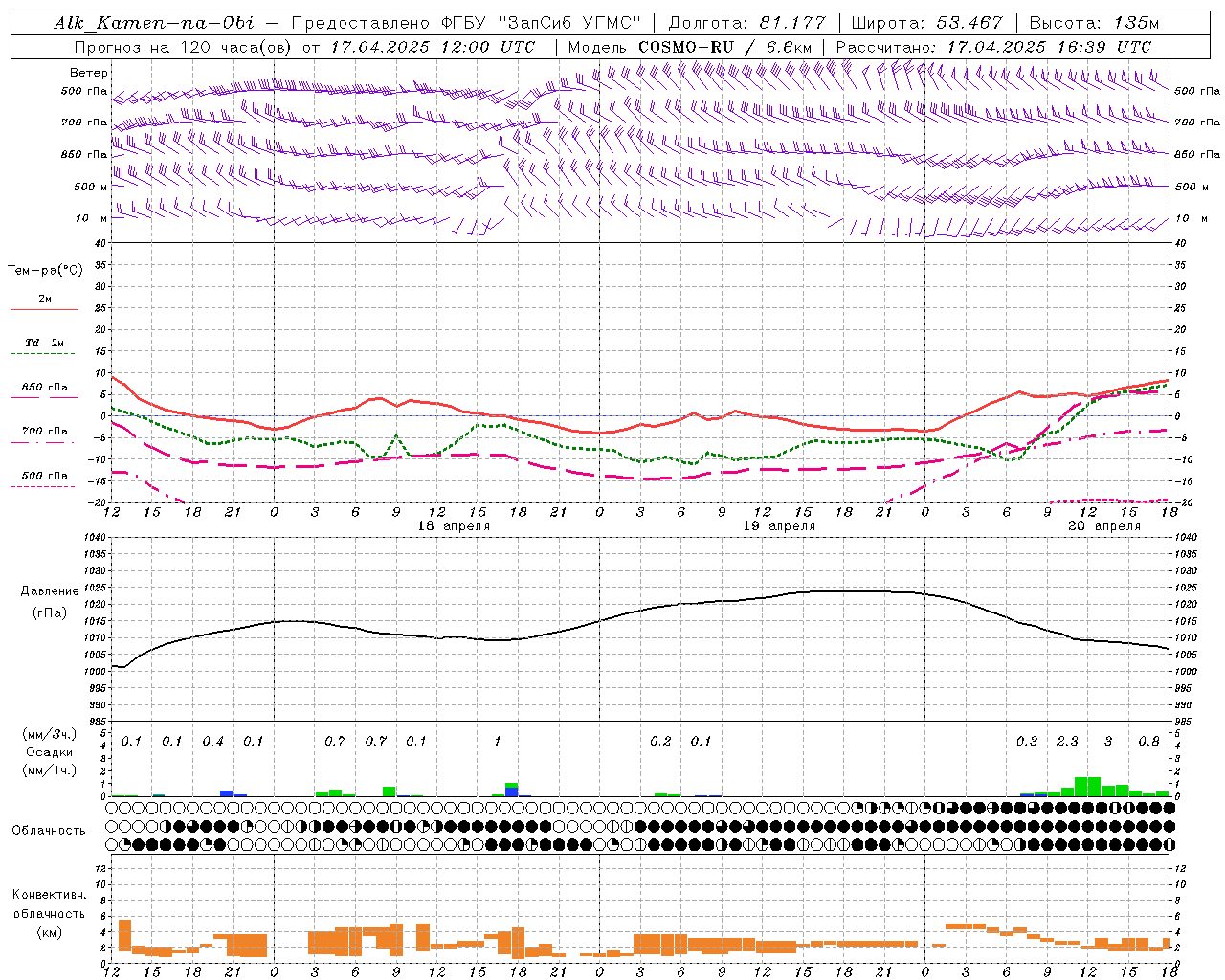Click the 0.4 precipitation value
Viewport: 1225px width, 980px height.
(212, 742)
